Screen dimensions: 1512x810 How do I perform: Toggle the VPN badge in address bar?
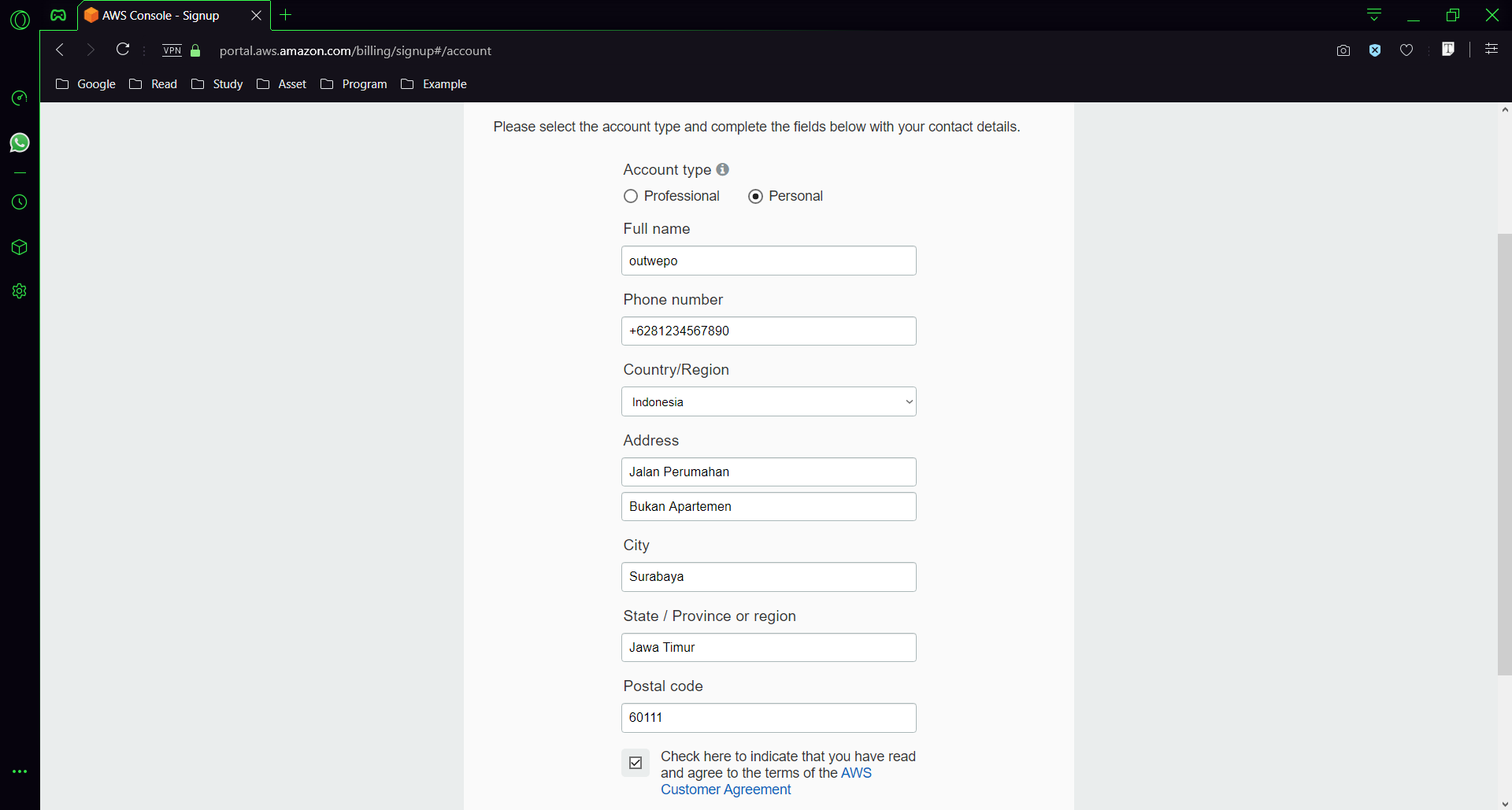(x=172, y=50)
